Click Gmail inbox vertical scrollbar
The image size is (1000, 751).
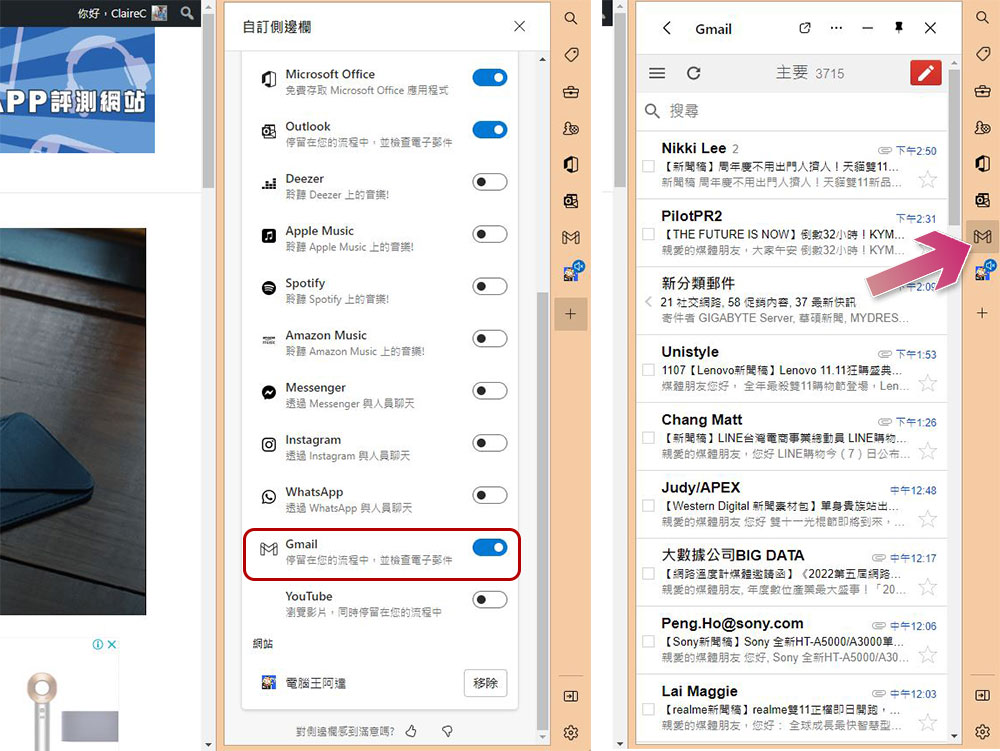[953, 147]
